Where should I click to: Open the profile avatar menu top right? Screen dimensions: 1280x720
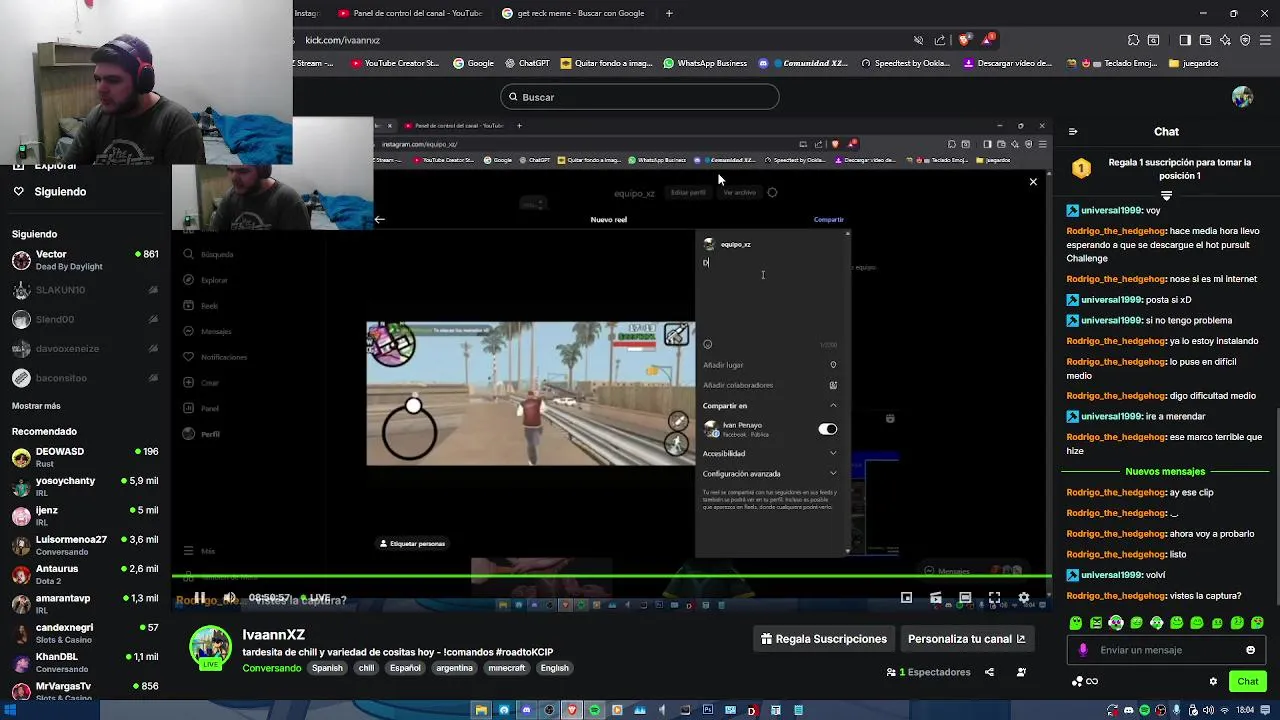click(x=1242, y=97)
